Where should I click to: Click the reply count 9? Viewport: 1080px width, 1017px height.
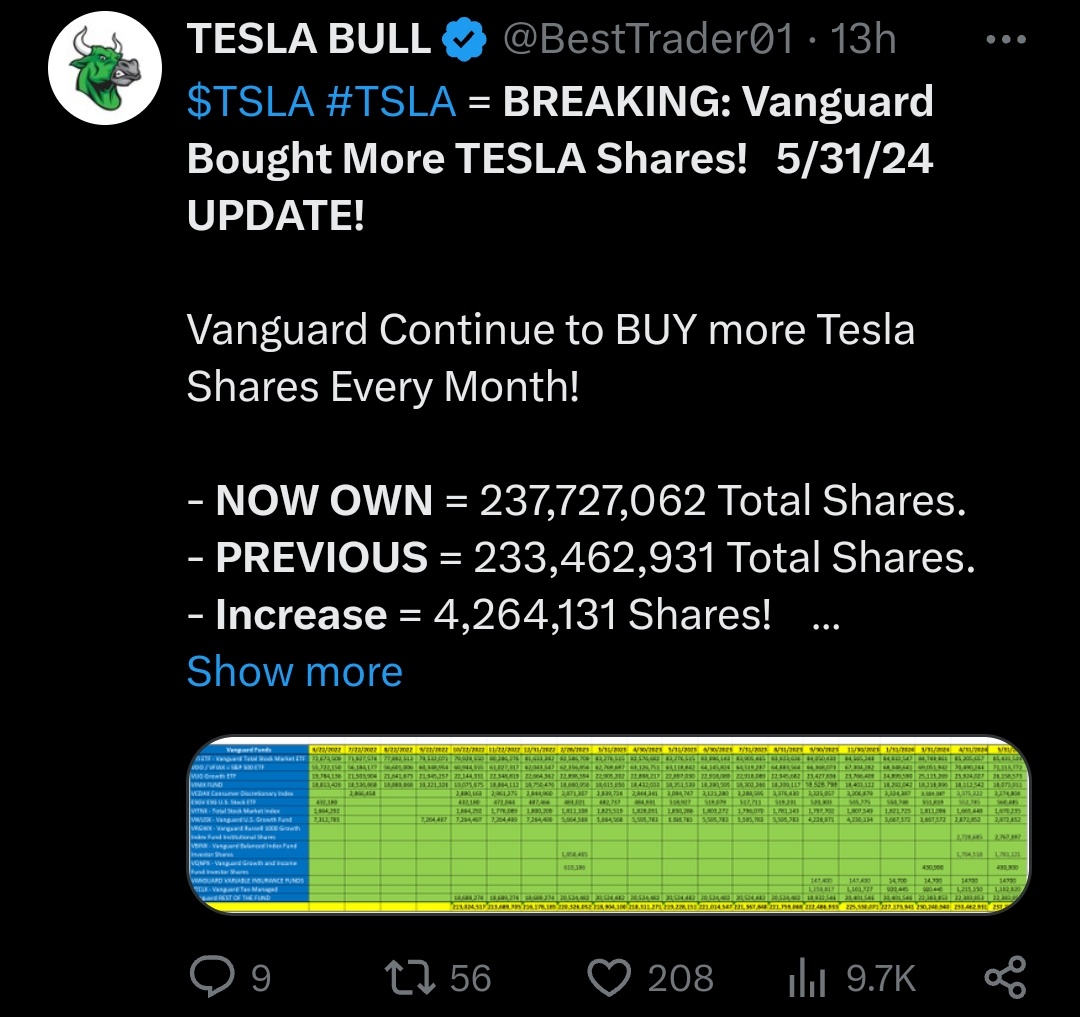[260, 978]
